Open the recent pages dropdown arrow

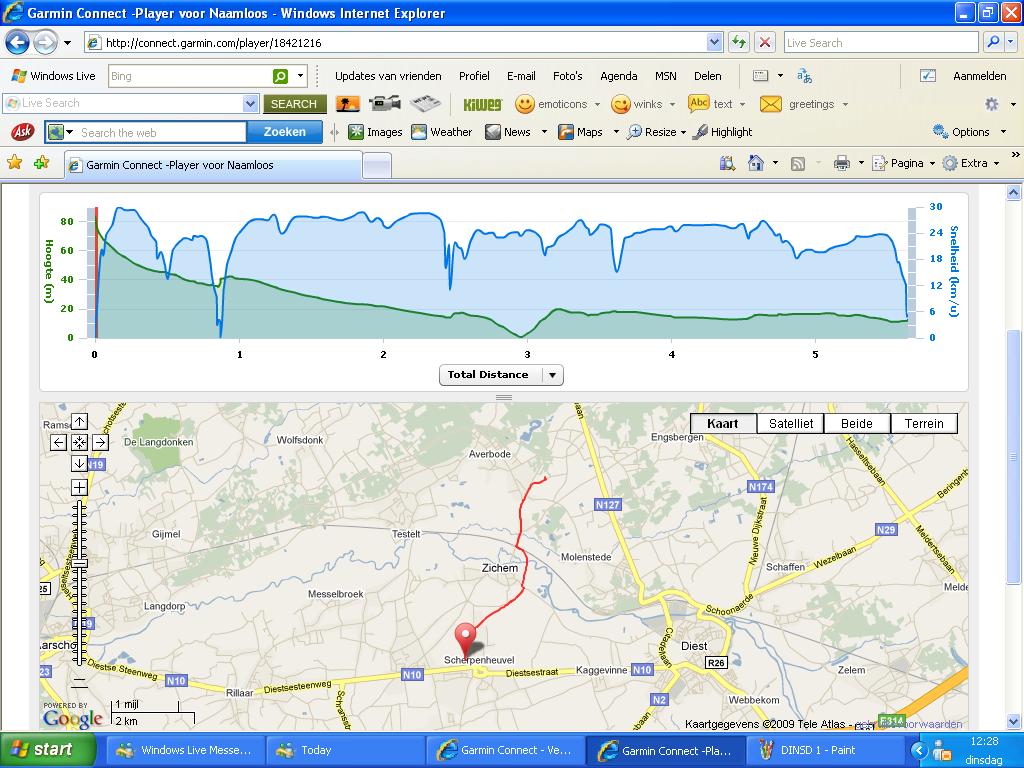(67, 44)
